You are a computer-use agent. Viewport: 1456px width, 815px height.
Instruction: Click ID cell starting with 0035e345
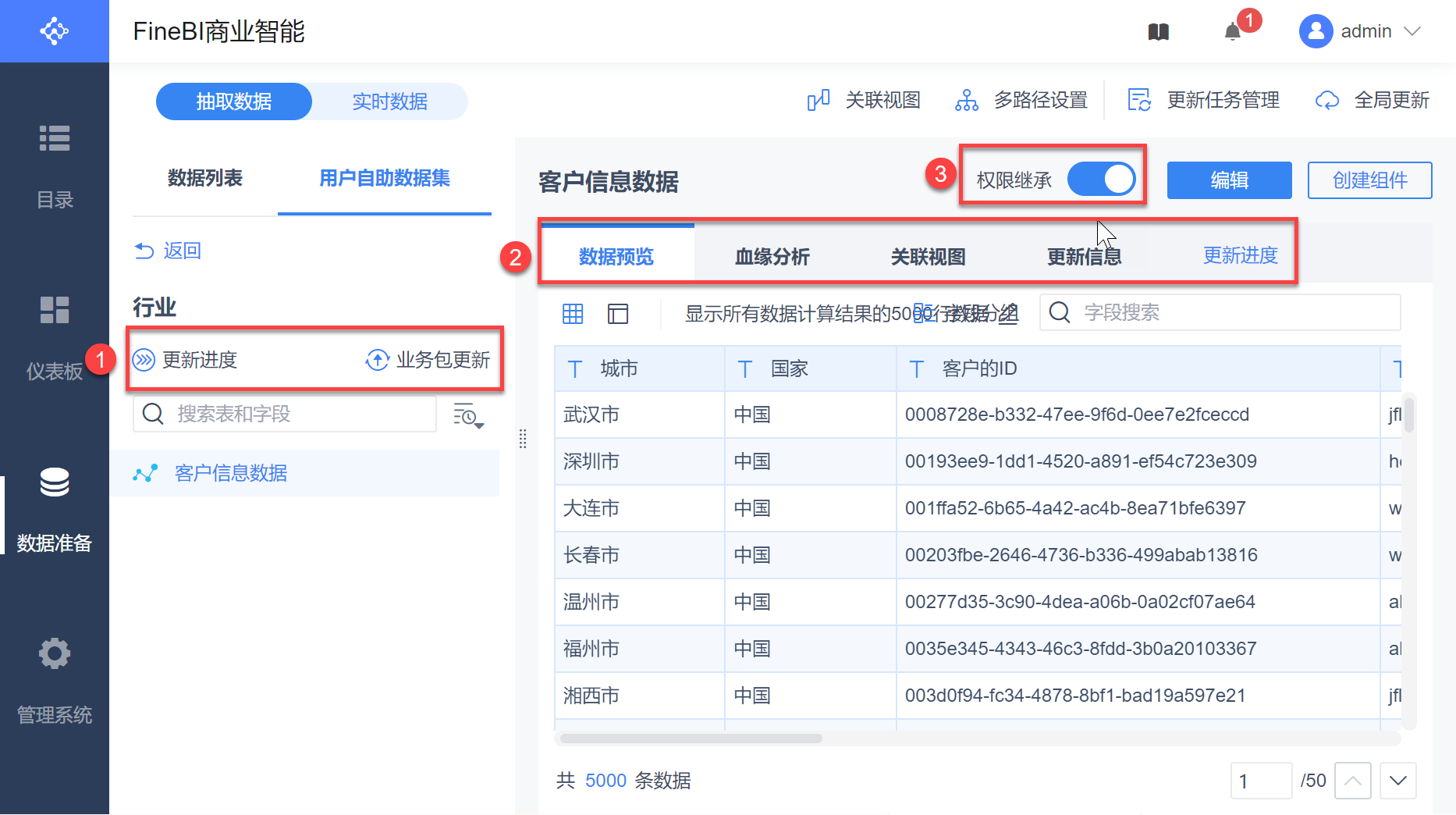1138,649
